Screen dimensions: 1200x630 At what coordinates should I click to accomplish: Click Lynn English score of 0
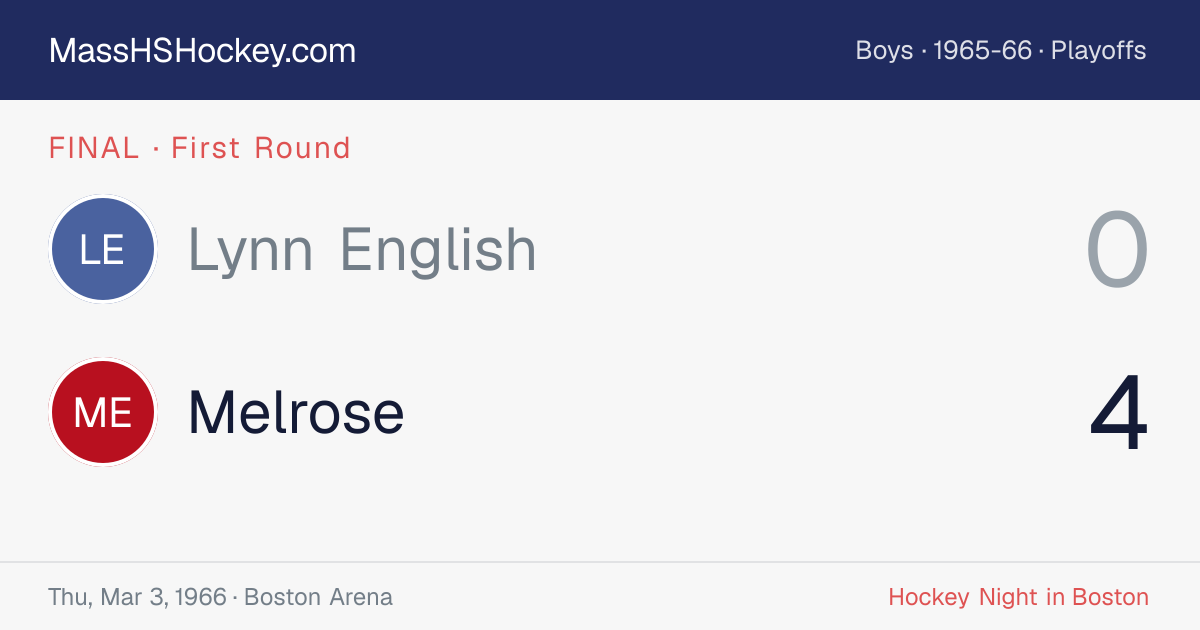pos(1117,251)
